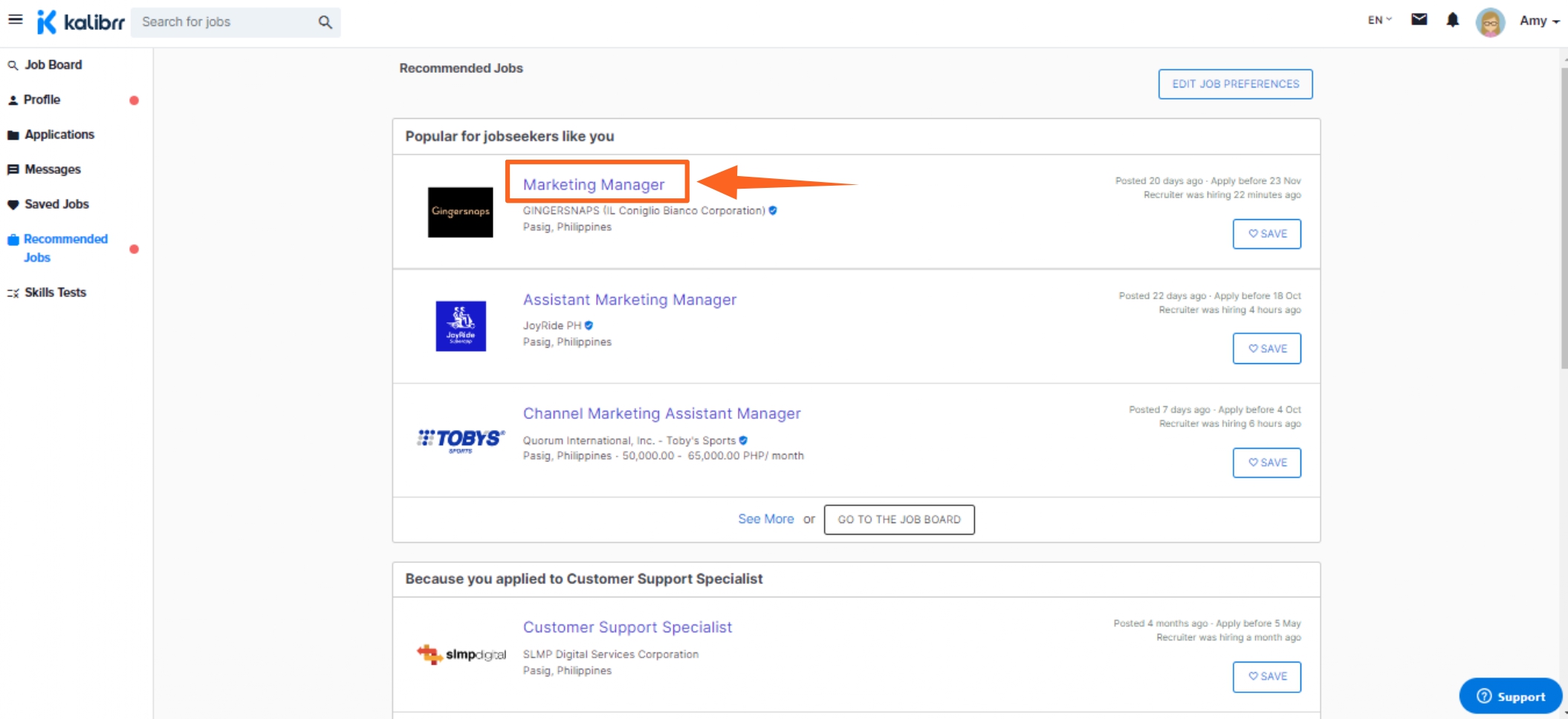Click Amy's profile avatar

1489,22
